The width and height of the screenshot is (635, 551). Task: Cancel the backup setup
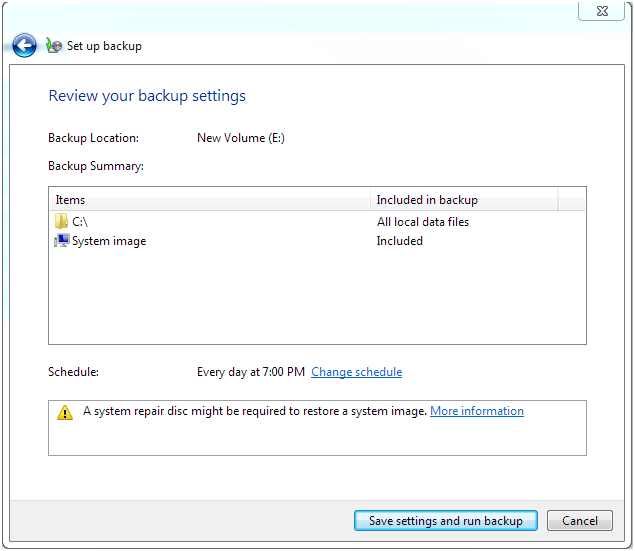pyautogui.click(x=580, y=520)
